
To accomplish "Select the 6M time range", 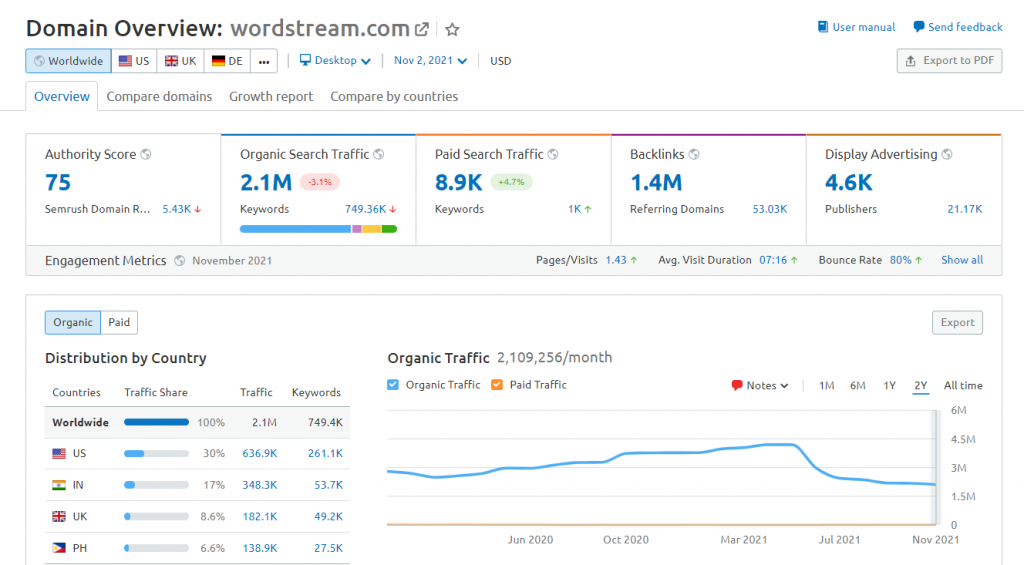I will click(857, 385).
